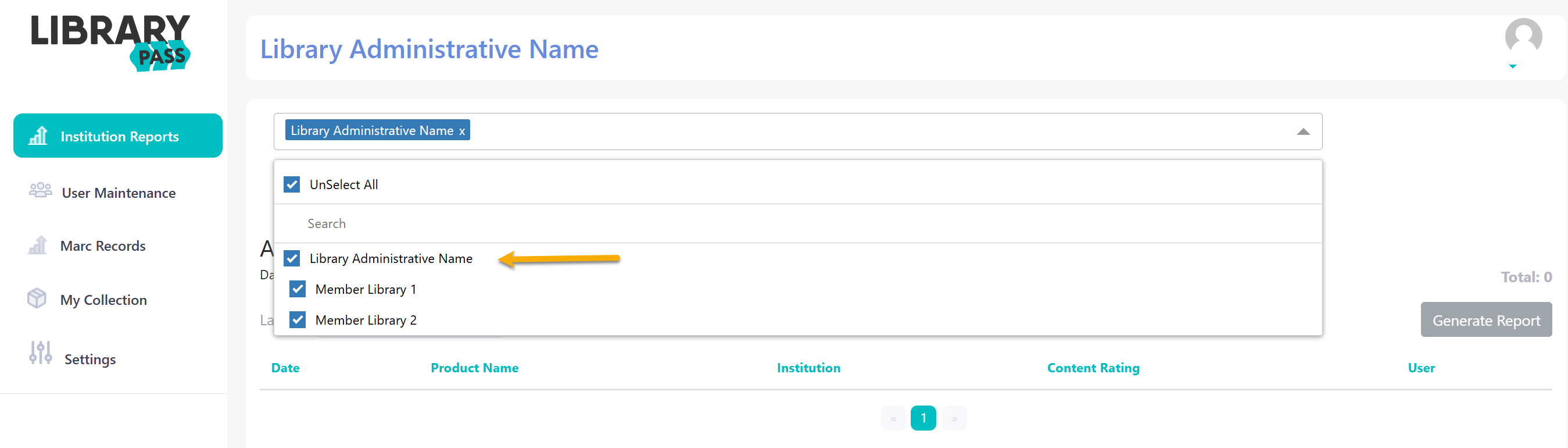Click the Generate Report button
This screenshot has height=448, width=1568.
click(1486, 320)
